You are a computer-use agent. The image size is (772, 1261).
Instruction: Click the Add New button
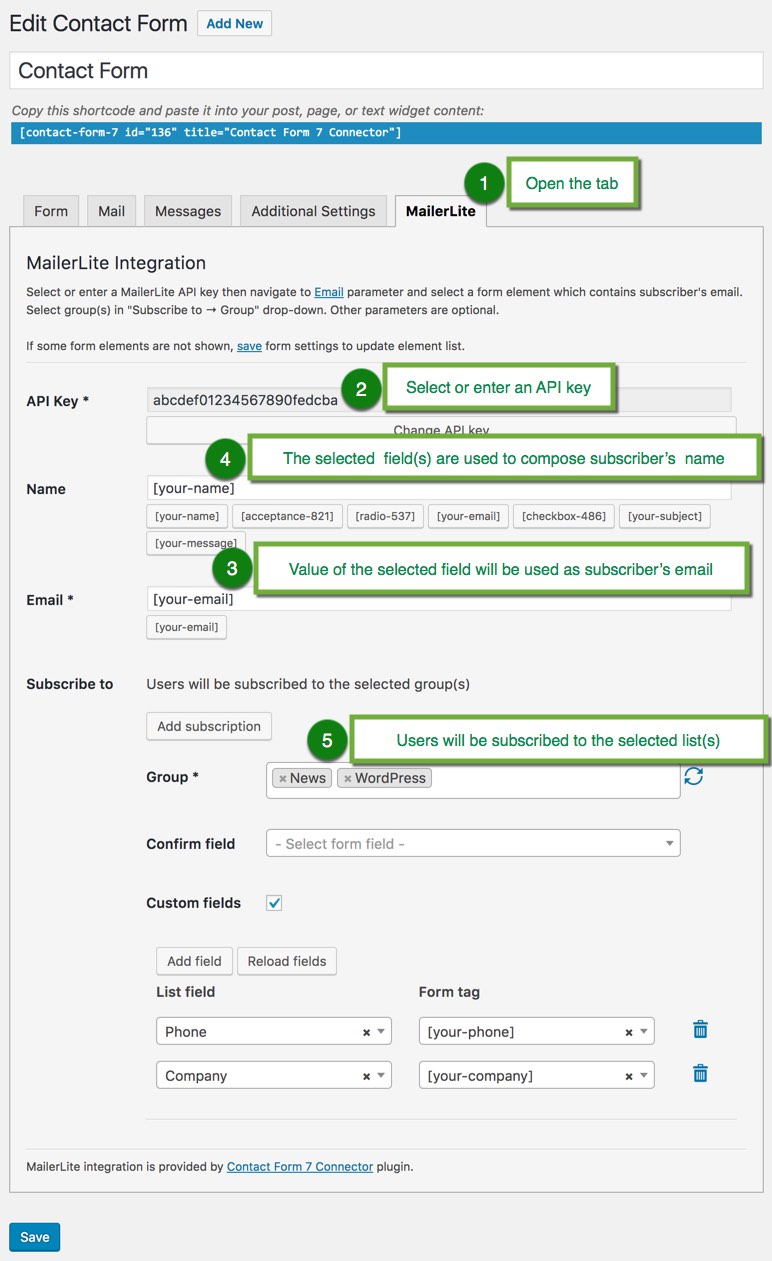coord(235,23)
